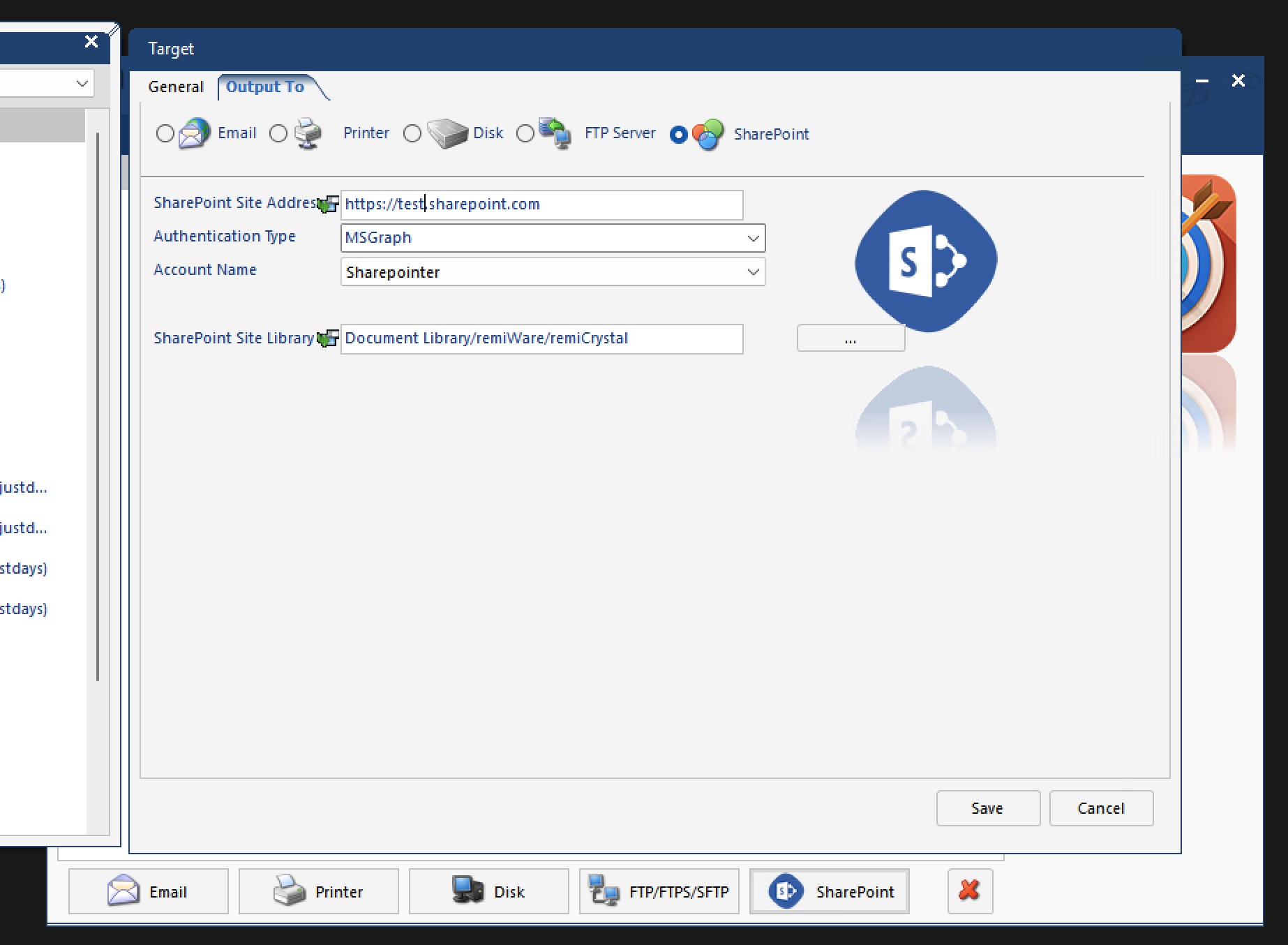This screenshot has height=945, width=1288.
Task: Select the Disk radio button
Action: (x=412, y=133)
